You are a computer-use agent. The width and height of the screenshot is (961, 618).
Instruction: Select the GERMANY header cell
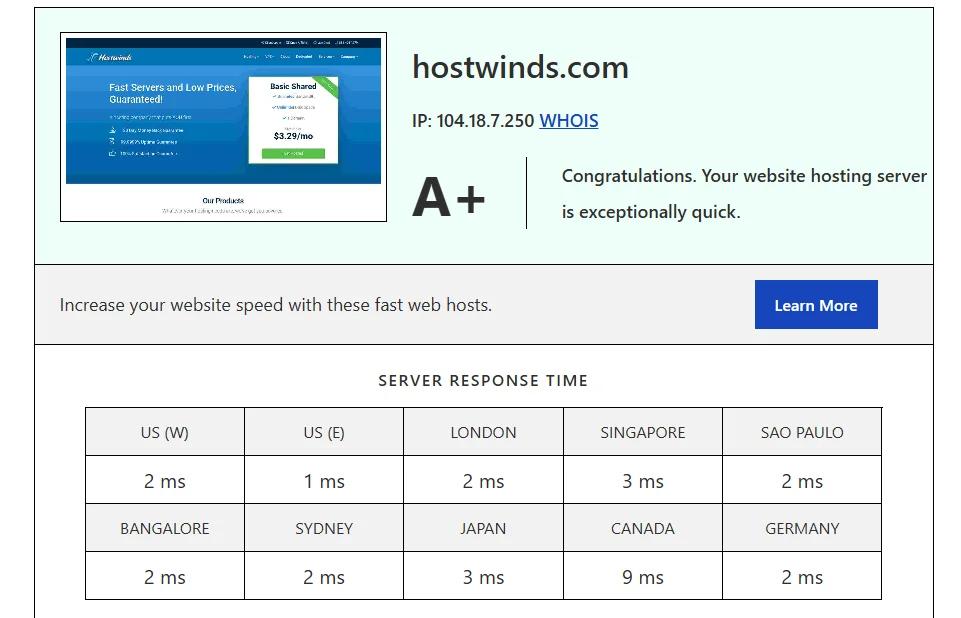[802, 528]
